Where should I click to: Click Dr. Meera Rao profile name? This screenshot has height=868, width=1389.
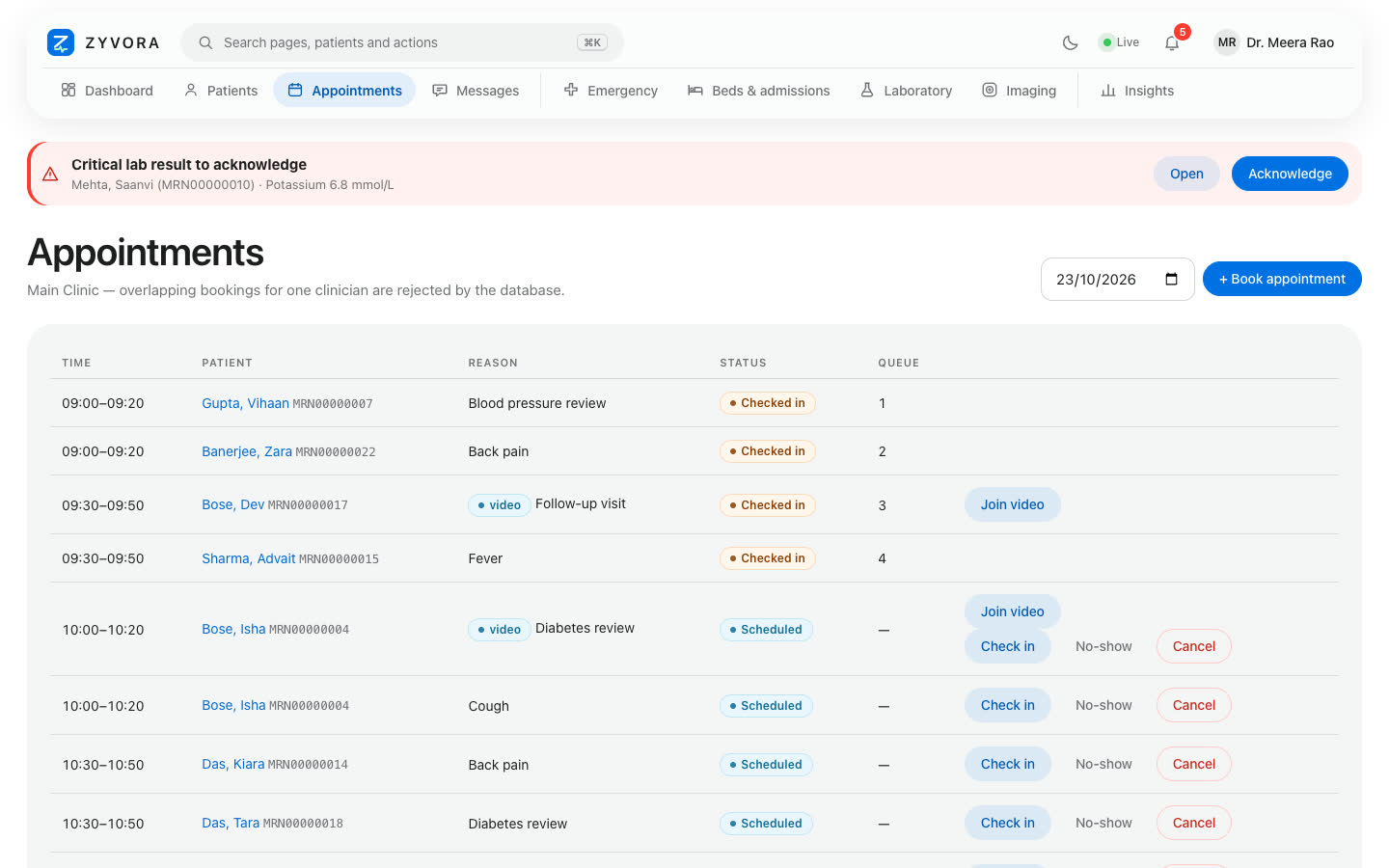[x=1290, y=42]
